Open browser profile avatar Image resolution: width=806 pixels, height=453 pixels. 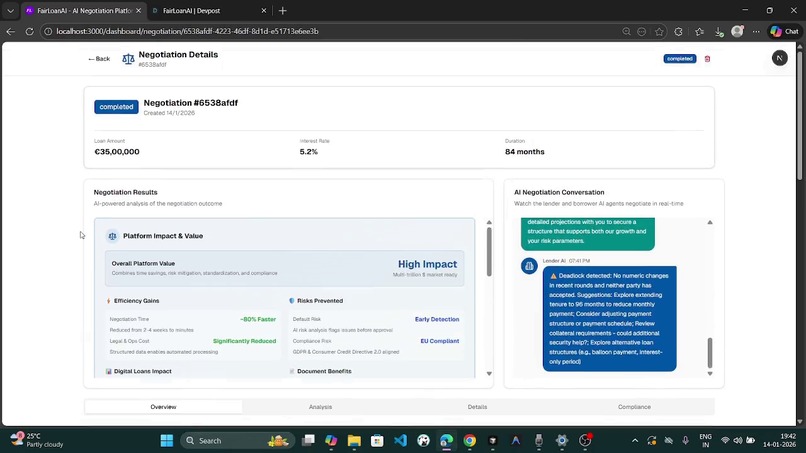pos(737,31)
